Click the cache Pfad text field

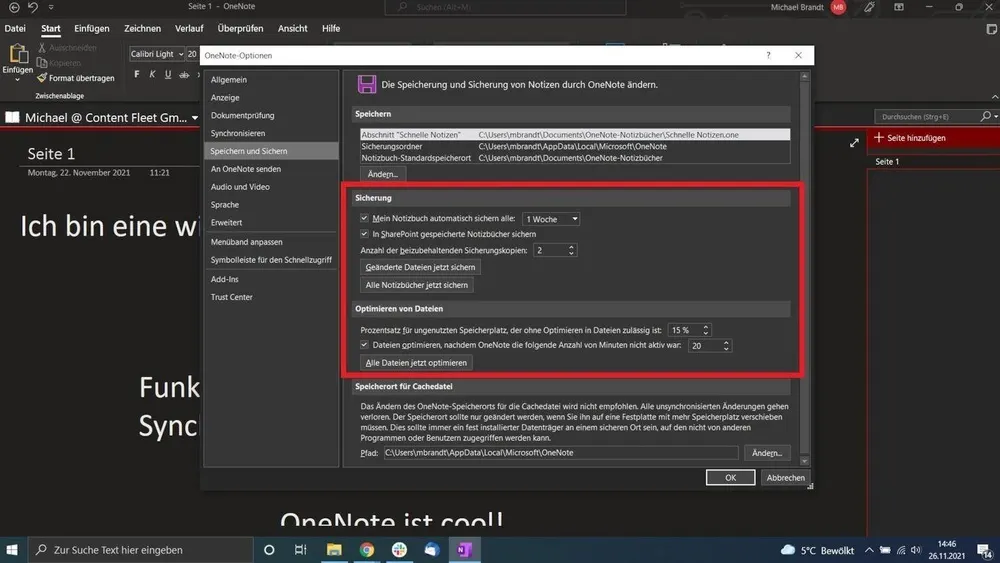[x=561, y=453]
